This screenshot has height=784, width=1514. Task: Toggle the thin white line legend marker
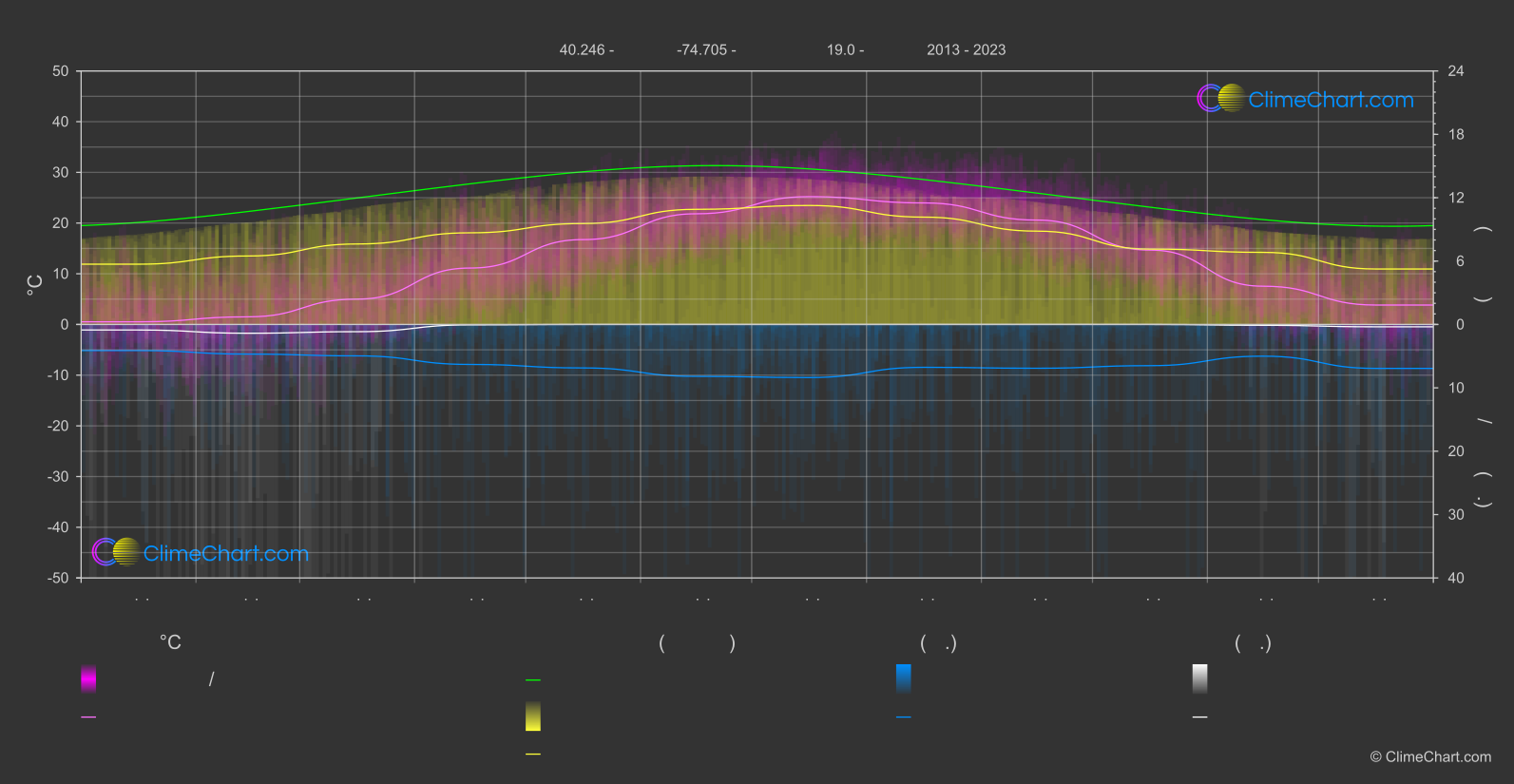tap(1200, 717)
